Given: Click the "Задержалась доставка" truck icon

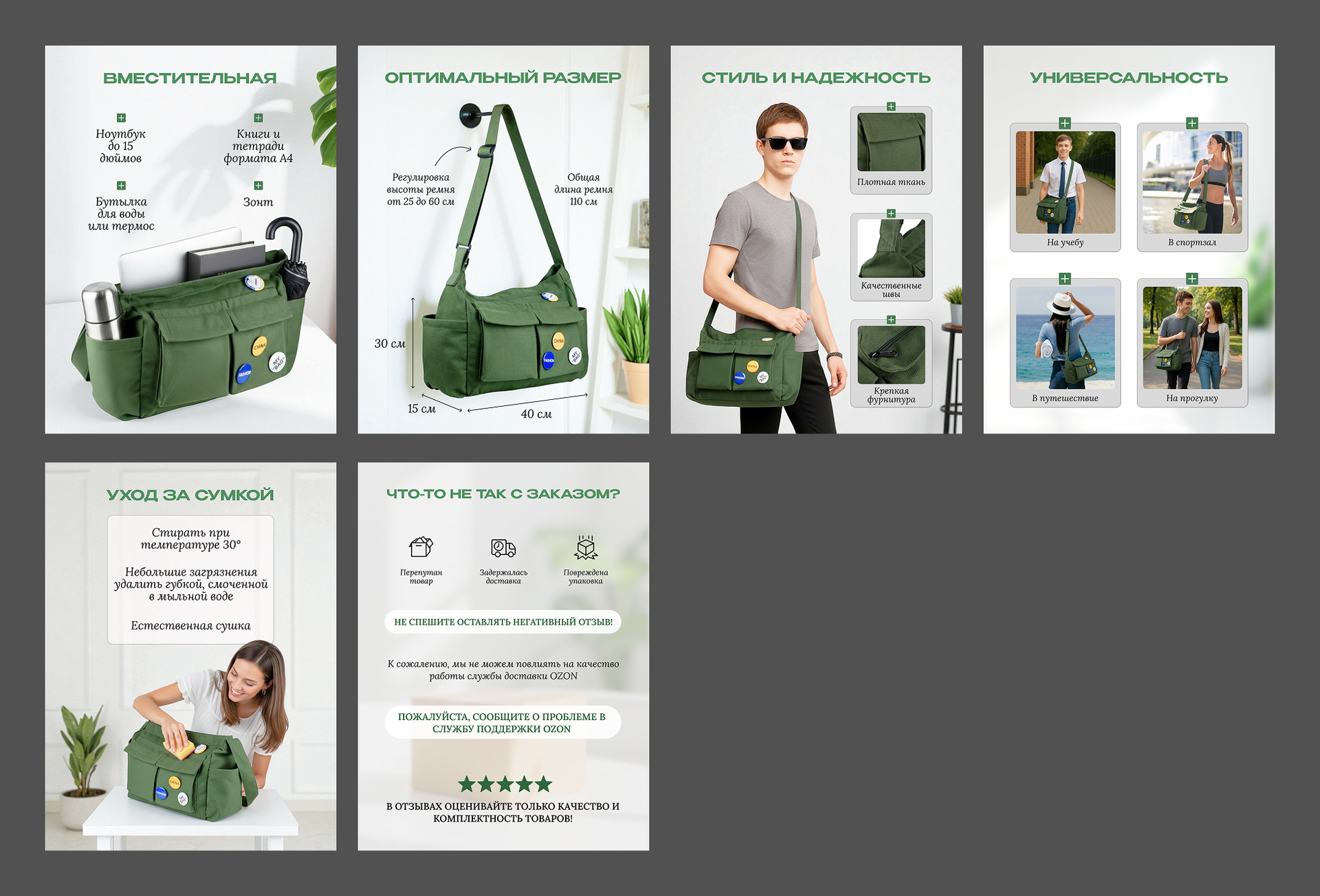Looking at the screenshot, I should [x=503, y=548].
